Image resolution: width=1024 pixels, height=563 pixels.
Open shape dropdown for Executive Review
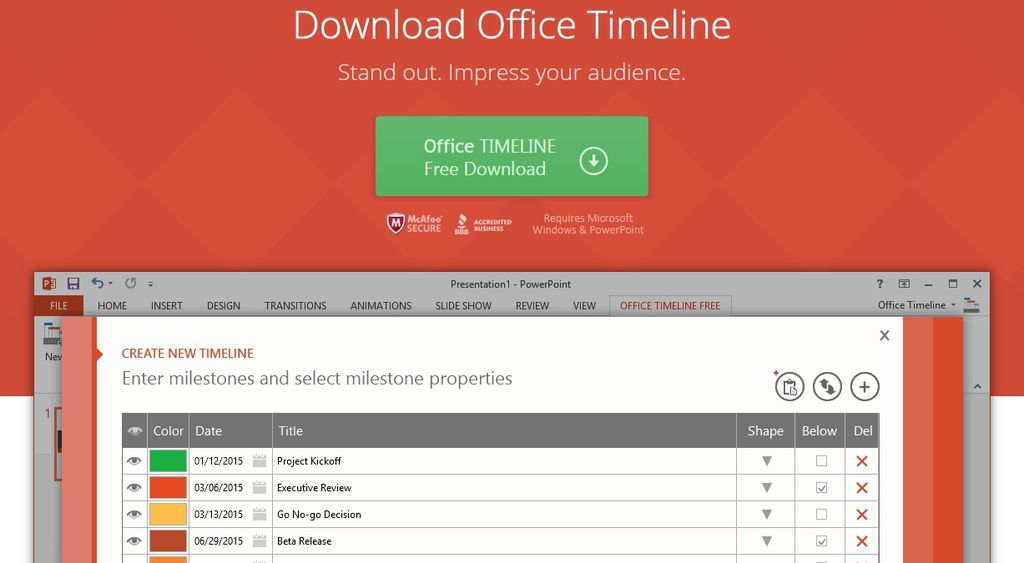tap(767, 488)
